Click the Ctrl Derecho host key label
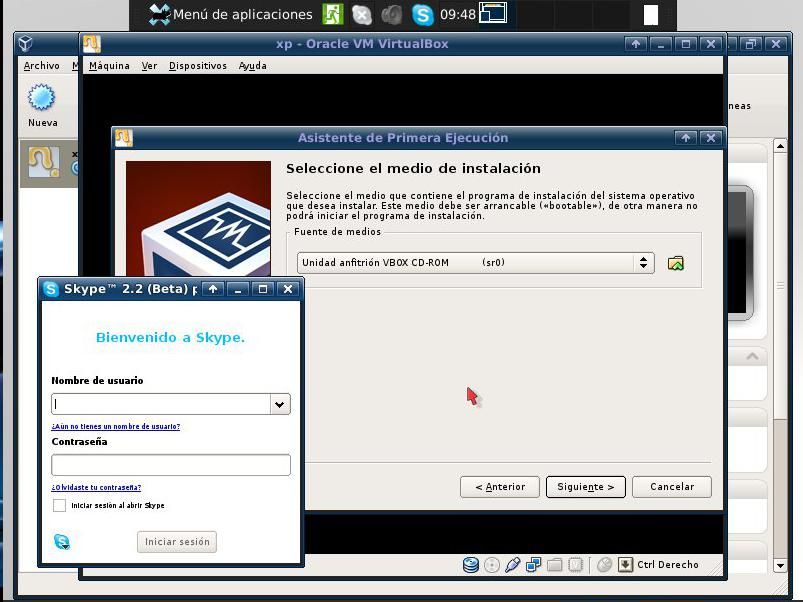Image resolution: width=803 pixels, height=602 pixels. point(668,565)
